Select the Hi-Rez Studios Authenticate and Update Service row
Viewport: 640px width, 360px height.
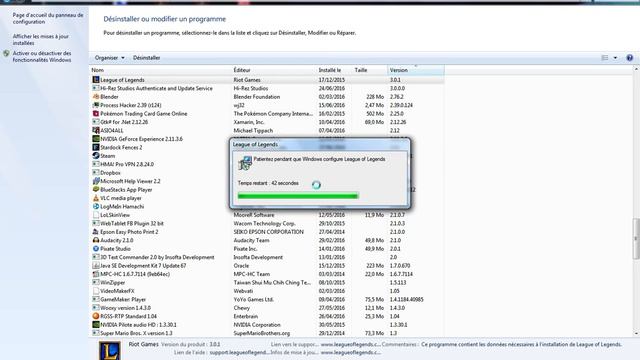coord(267,88)
